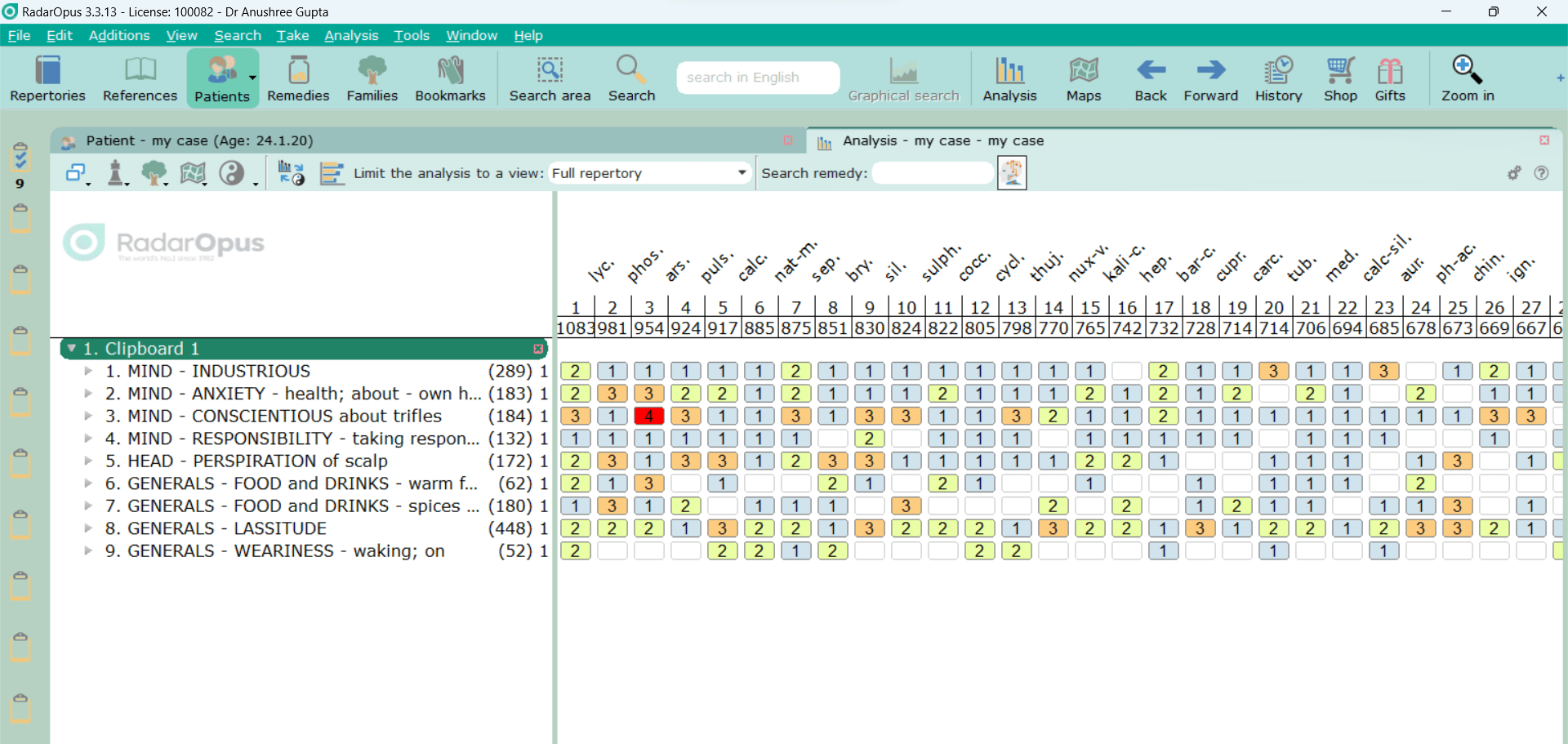Click the second empty clipboard in sidebar
The width and height of the screenshot is (1568, 744).
pos(20,279)
